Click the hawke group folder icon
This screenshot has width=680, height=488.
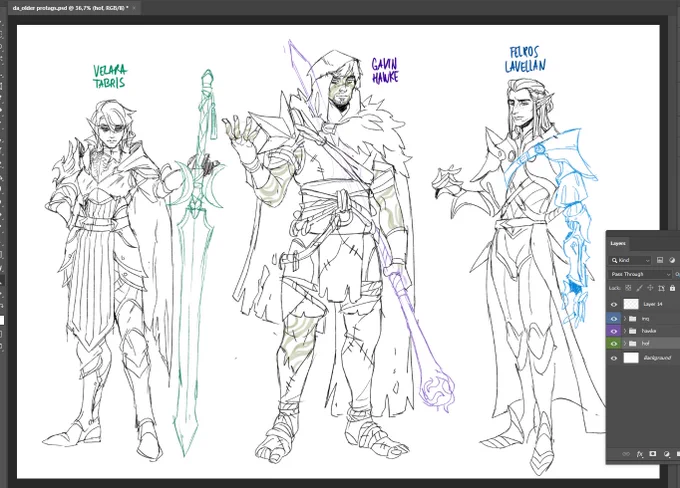click(633, 331)
